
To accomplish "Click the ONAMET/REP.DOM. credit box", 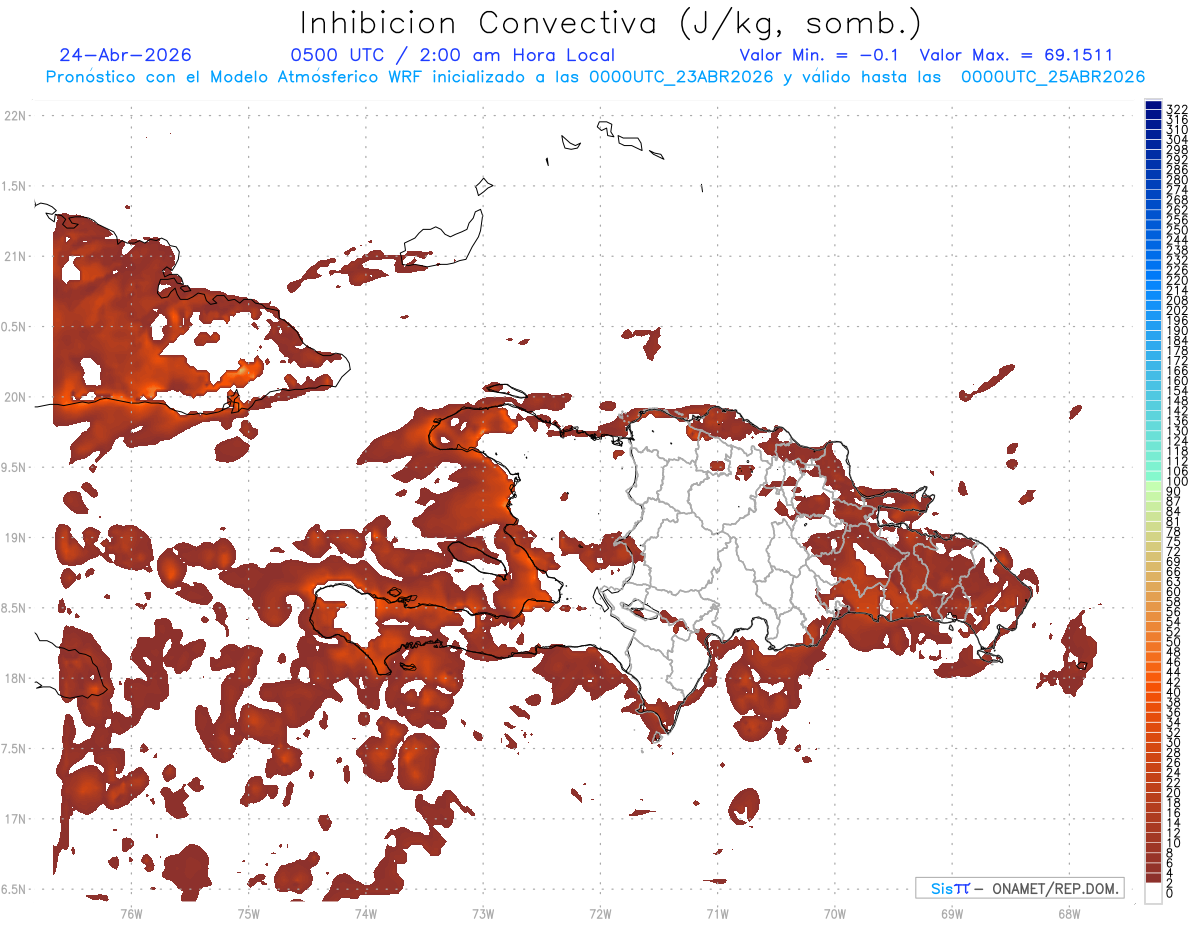I will click(x=1019, y=888).
